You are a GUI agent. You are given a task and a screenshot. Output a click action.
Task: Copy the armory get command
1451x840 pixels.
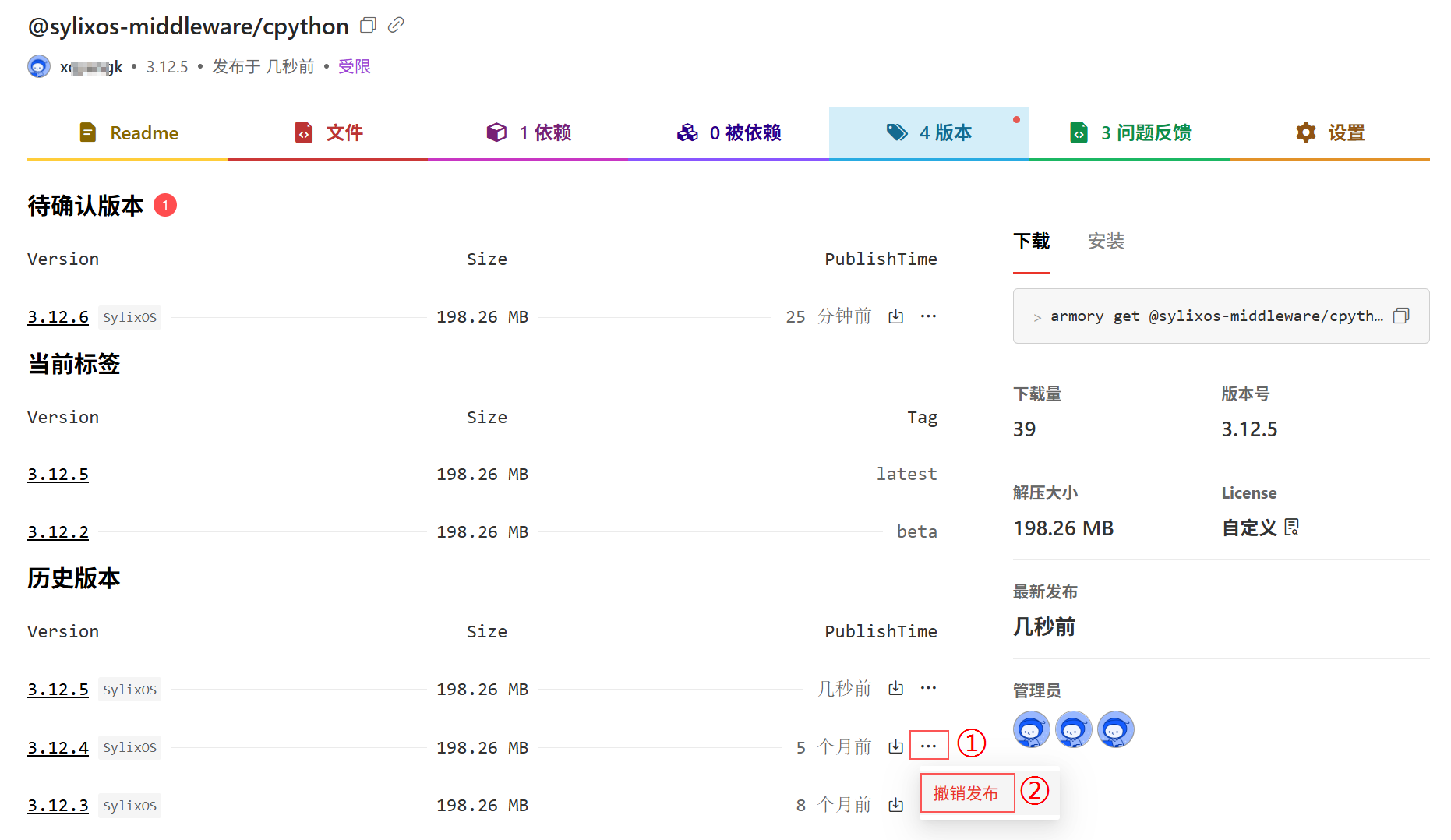point(1401,316)
